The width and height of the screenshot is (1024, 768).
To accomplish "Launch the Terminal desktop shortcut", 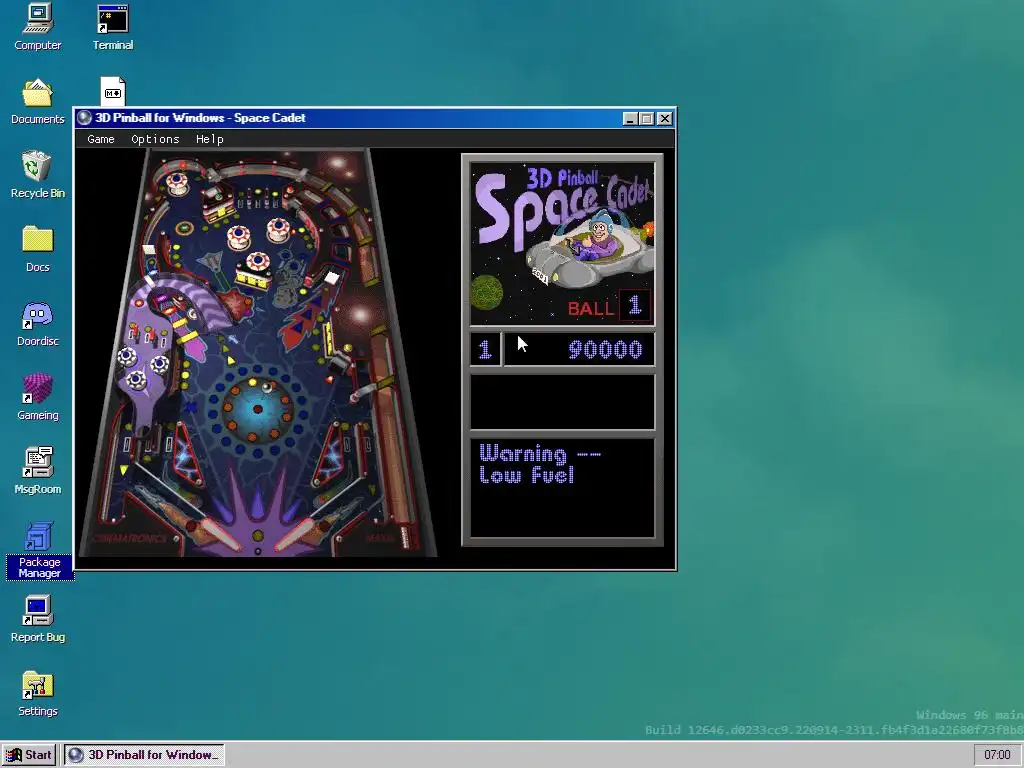I will coord(113,27).
